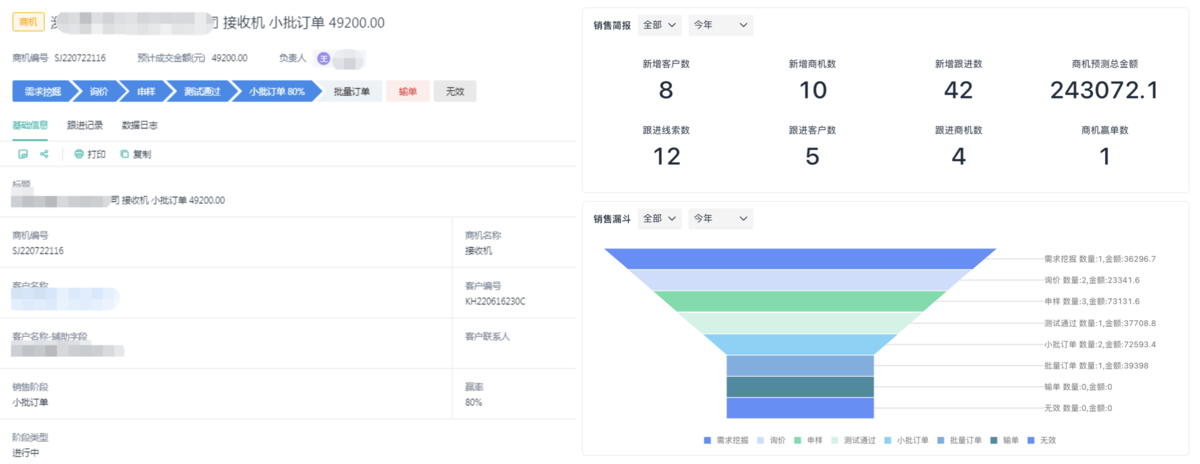1200x464 pixels.
Task: Click the 打印 print icon button
Action: [x=89, y=155]
